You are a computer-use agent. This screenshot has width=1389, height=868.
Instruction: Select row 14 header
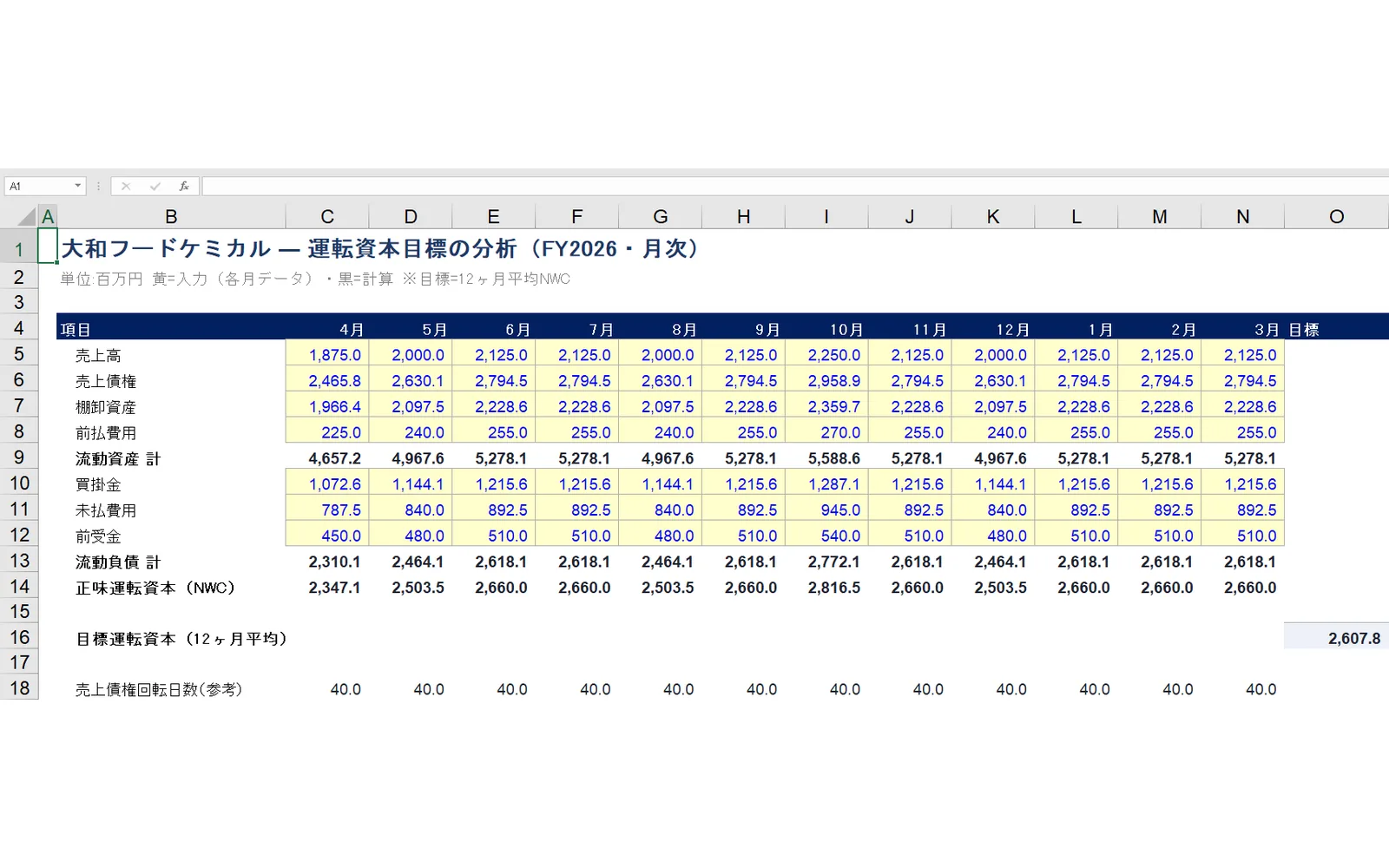tap(19, 587)
